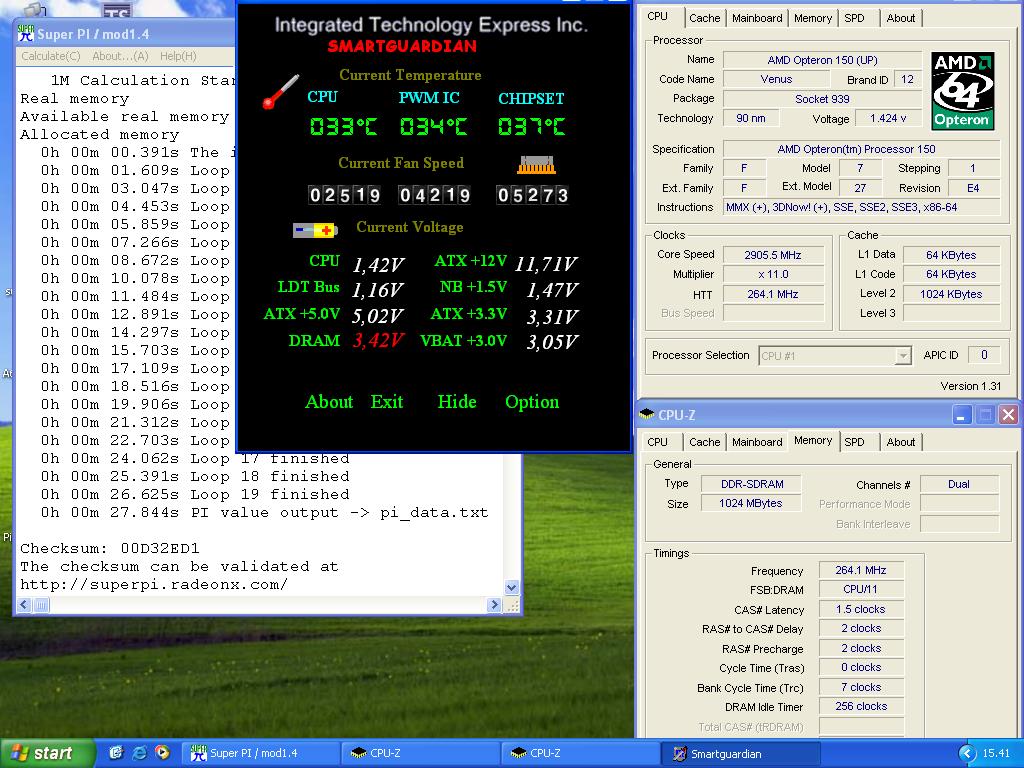Click the Super PI title bar icon
This screenshot has height=768, width=1024.
(x=25, y=33)
